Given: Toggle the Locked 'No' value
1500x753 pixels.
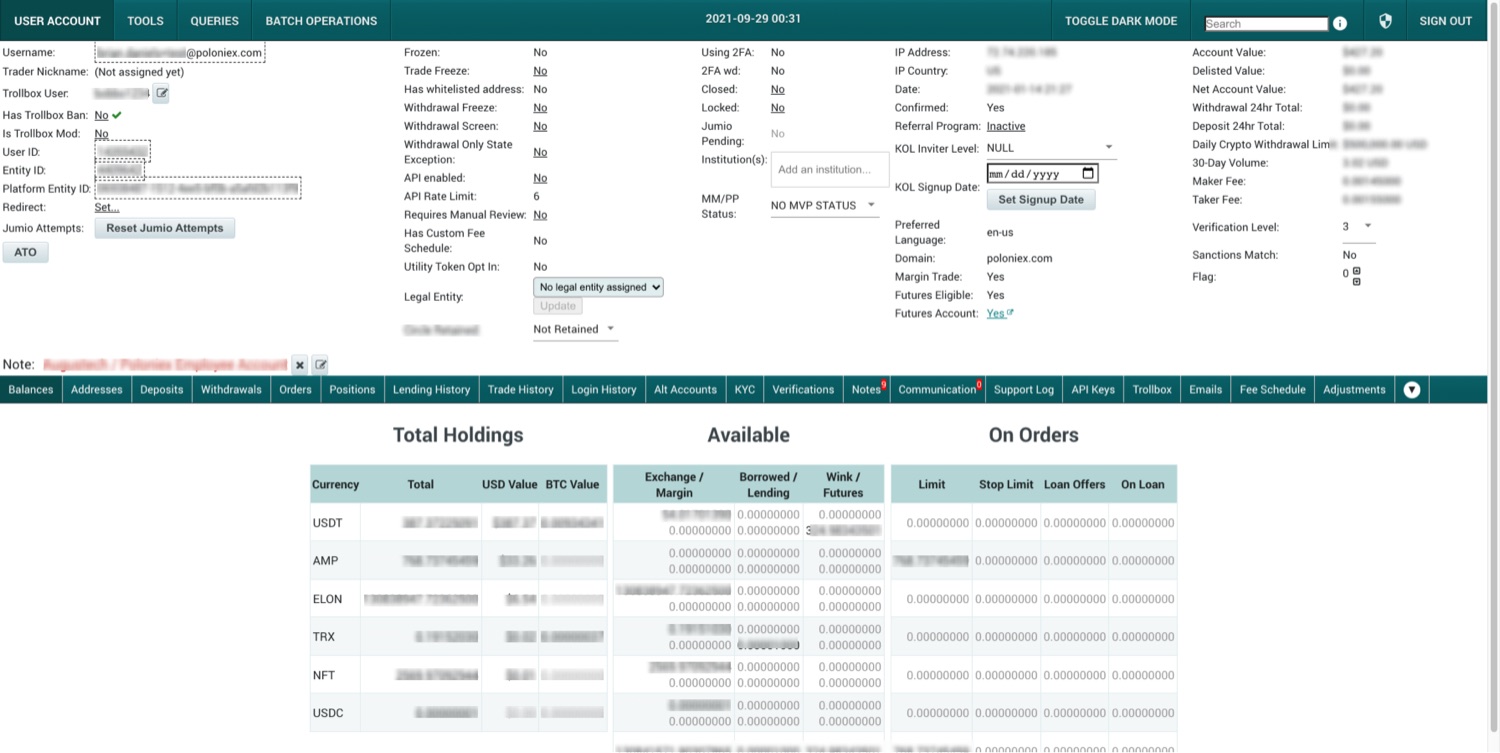Looking at the screenshot, I should click(x=778, y=108).
